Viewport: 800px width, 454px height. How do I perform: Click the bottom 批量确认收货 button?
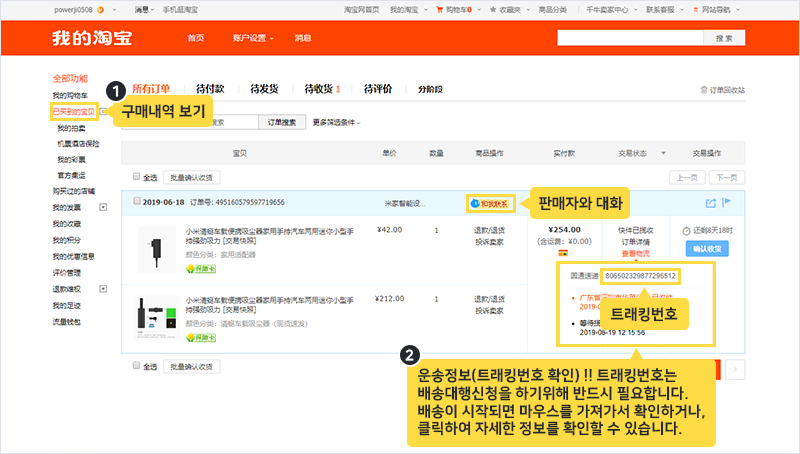coord(192,366)
